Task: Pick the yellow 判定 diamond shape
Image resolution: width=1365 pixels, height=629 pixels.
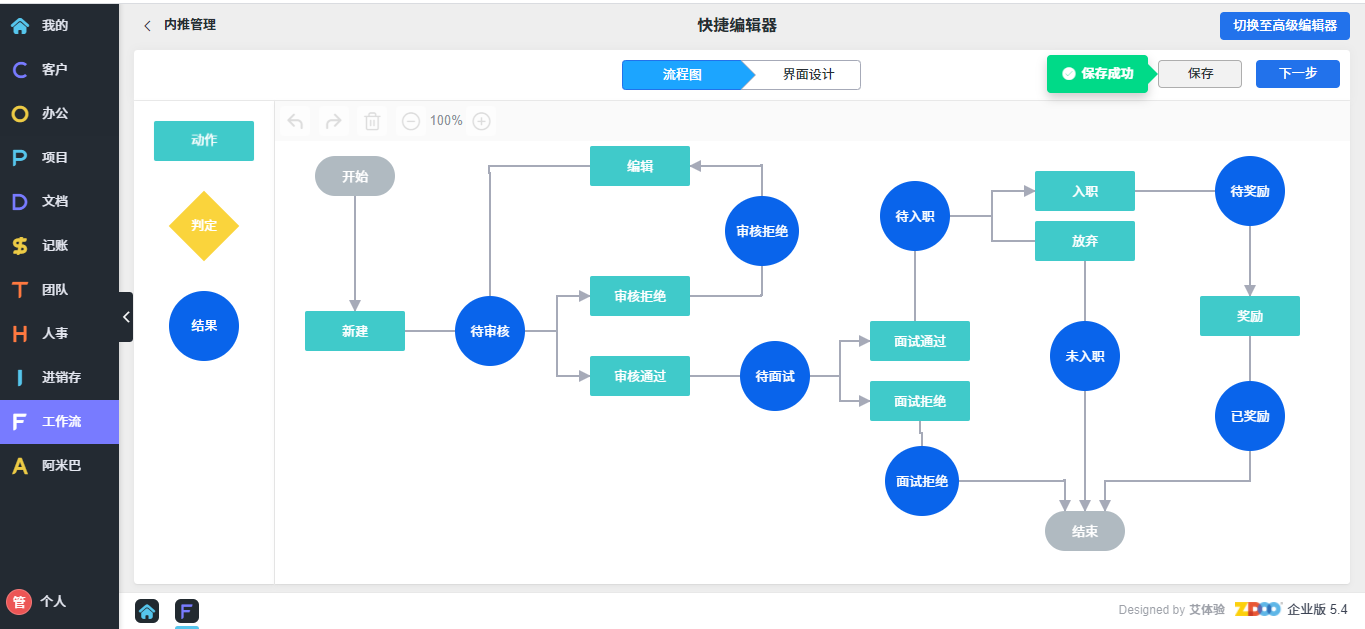Action: tap(204, 226)
